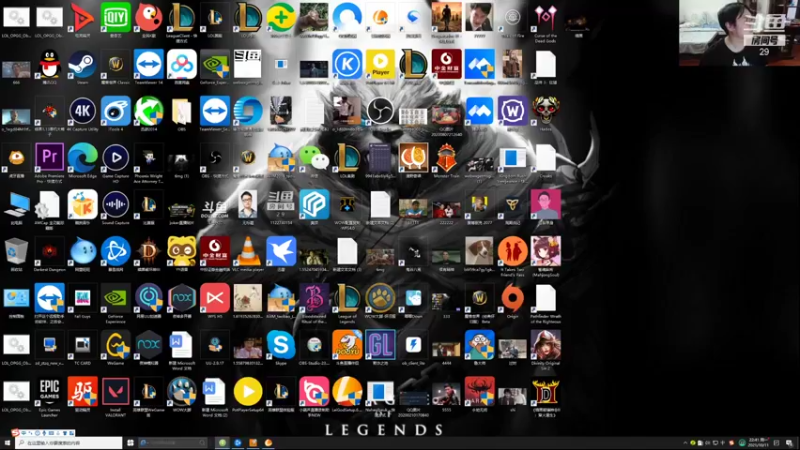Image resolution: width=800 pixels, height=450 pixels.
Task: Open the Windows Start menu
Action: click(x=7, y=442)
